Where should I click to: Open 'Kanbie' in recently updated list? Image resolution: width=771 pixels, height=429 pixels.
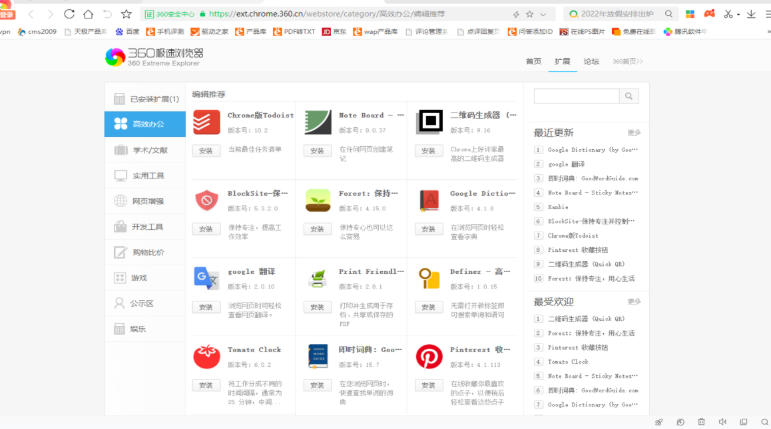click(558, 206)
